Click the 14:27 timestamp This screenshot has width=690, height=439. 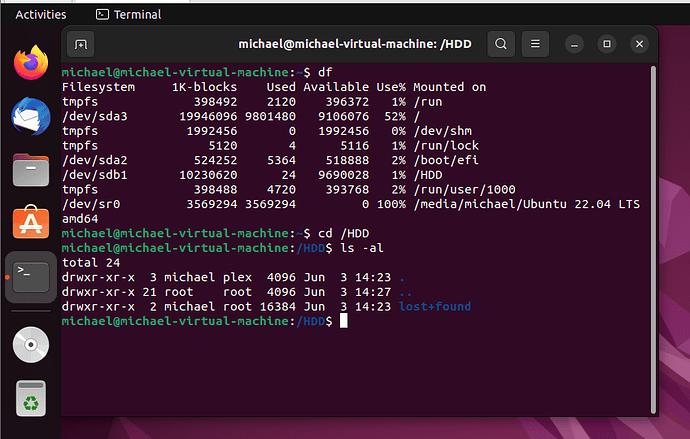point(373,292)
